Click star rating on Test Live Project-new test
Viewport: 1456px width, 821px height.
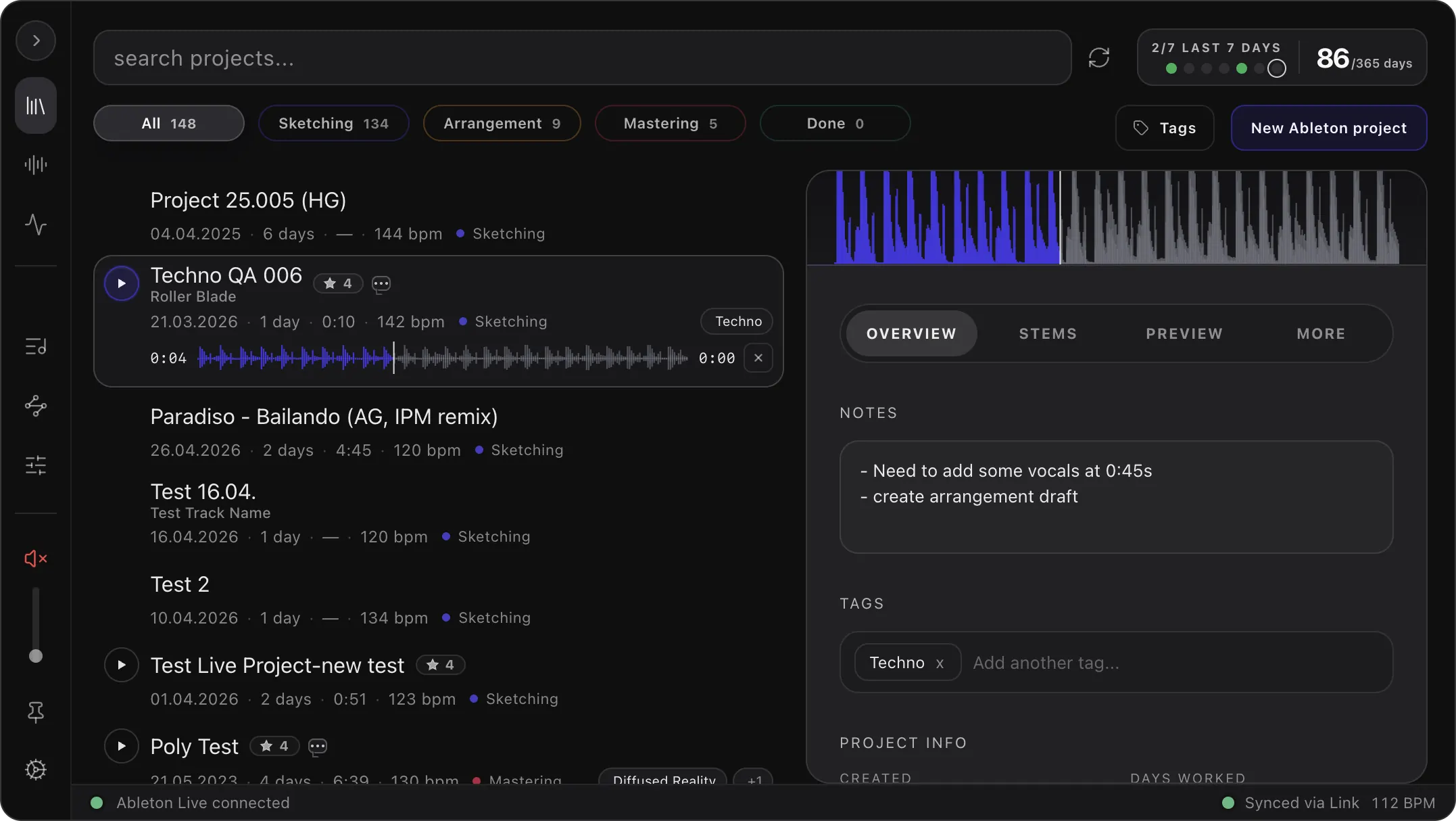tap(440, 665)
